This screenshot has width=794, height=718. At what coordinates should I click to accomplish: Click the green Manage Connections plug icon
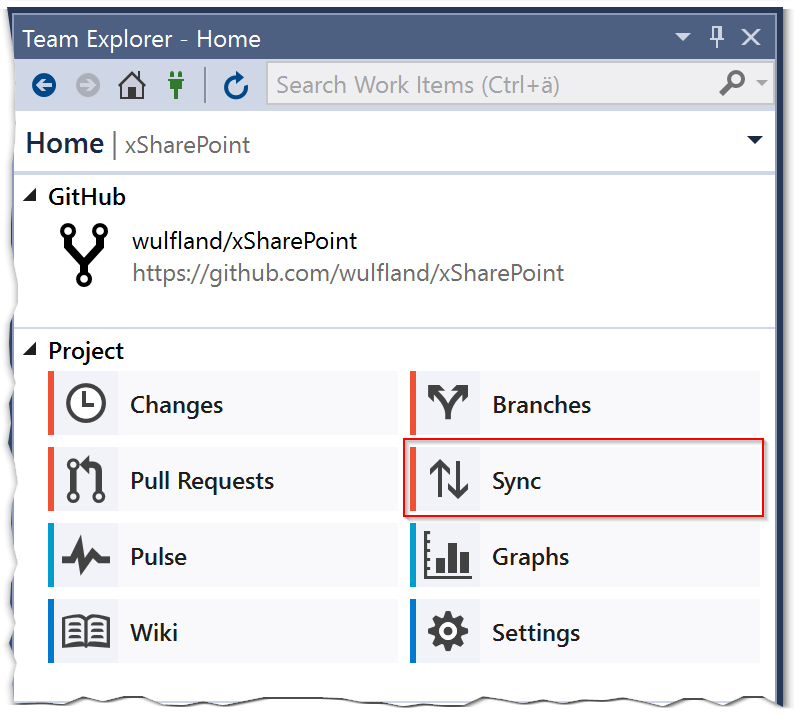click(x=176, y=86)
